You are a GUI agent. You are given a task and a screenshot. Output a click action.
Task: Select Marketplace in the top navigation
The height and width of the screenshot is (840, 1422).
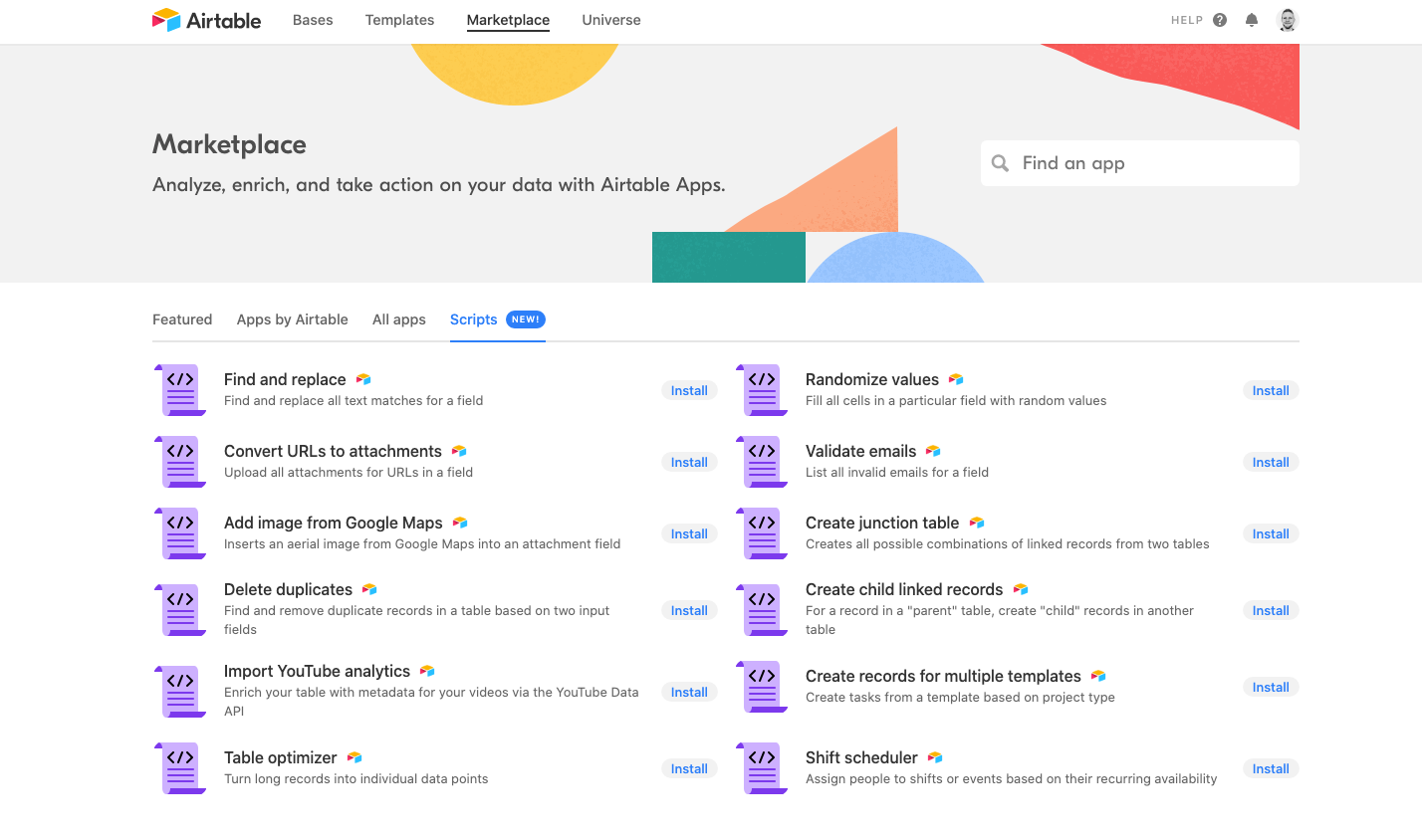(x=508, y=20)
